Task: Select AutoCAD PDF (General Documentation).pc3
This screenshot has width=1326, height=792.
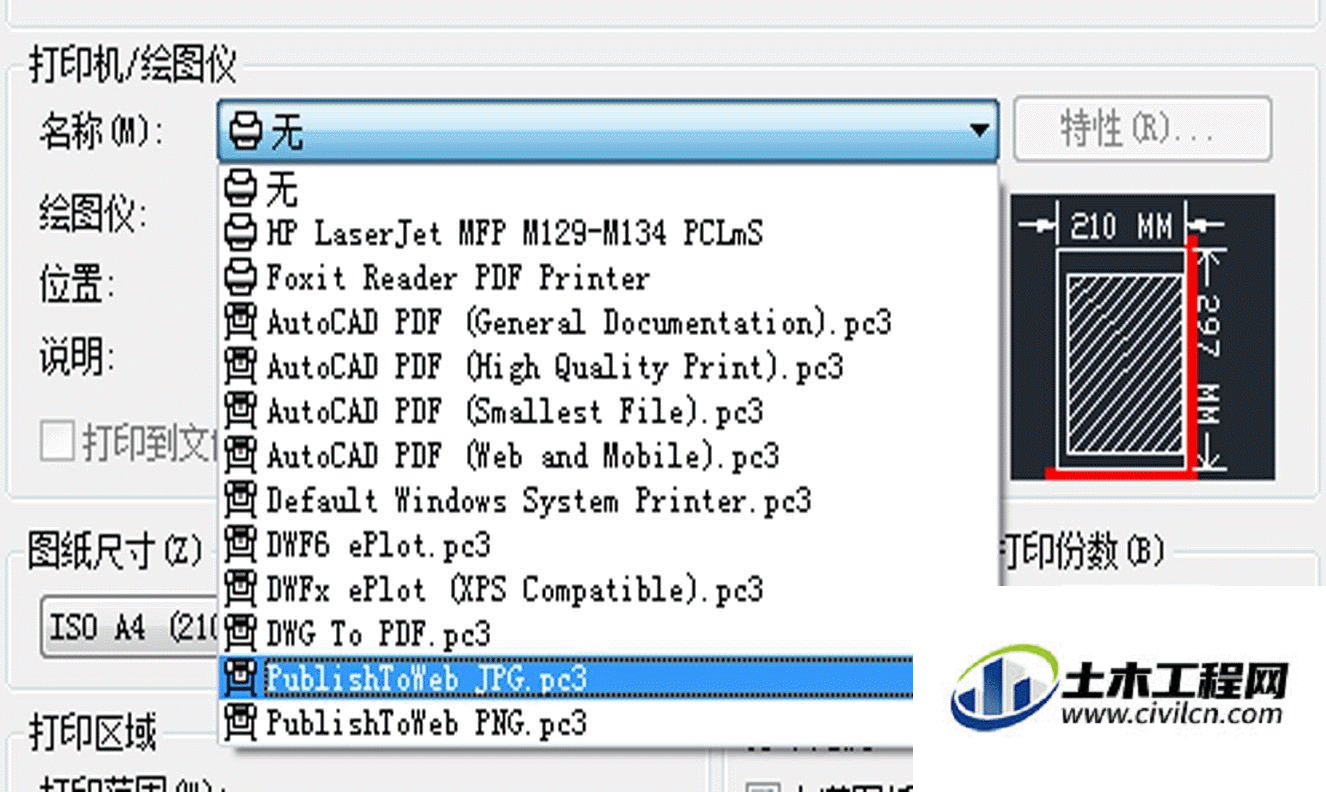Action: click(609, 322)
